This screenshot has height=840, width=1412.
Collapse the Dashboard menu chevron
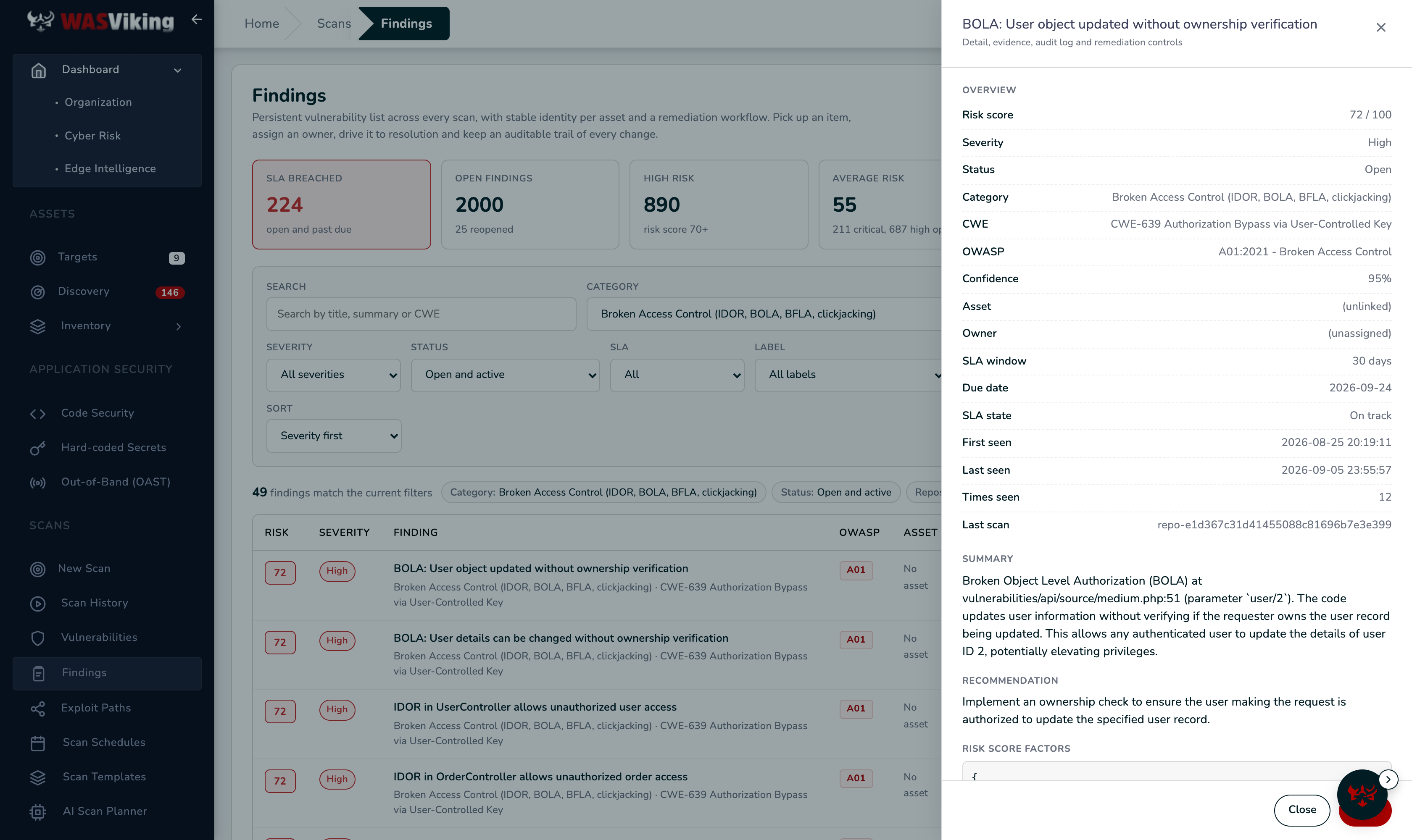coord(178,70)
